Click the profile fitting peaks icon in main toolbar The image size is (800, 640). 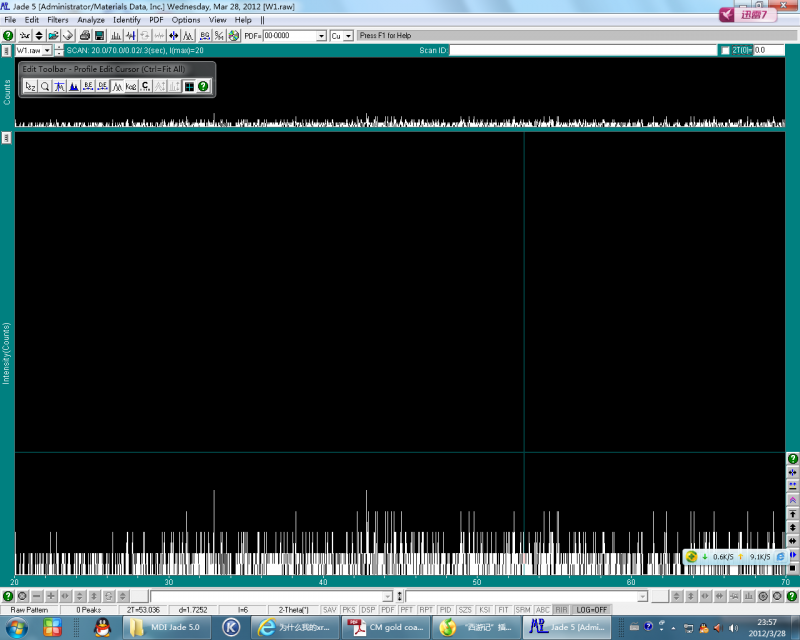pos(188,36)
